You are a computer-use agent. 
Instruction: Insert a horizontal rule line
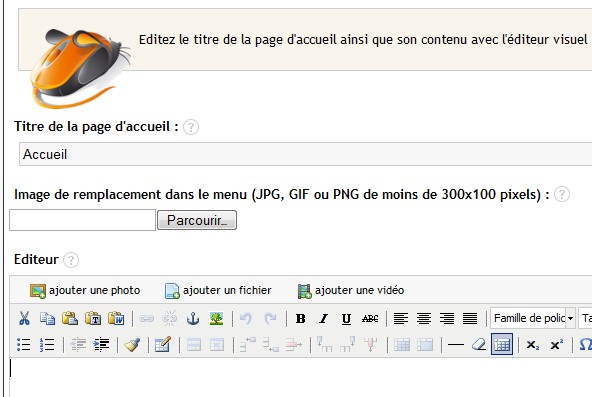(x=456, y=345)
